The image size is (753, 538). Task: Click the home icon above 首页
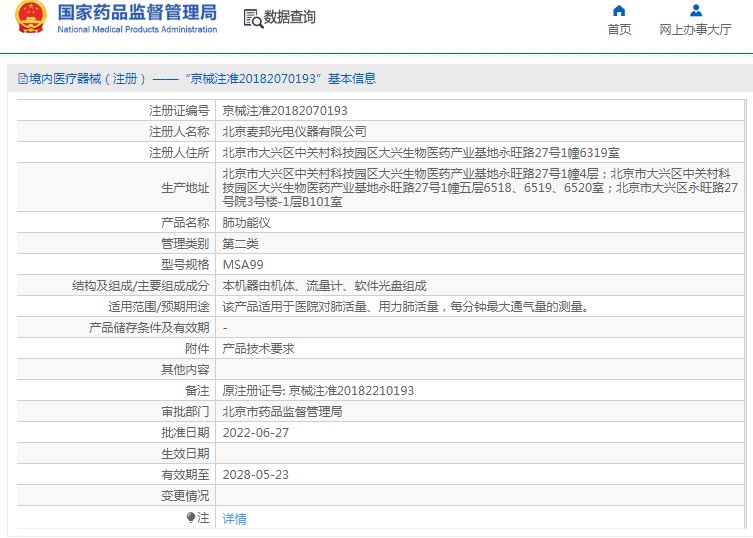619,11
